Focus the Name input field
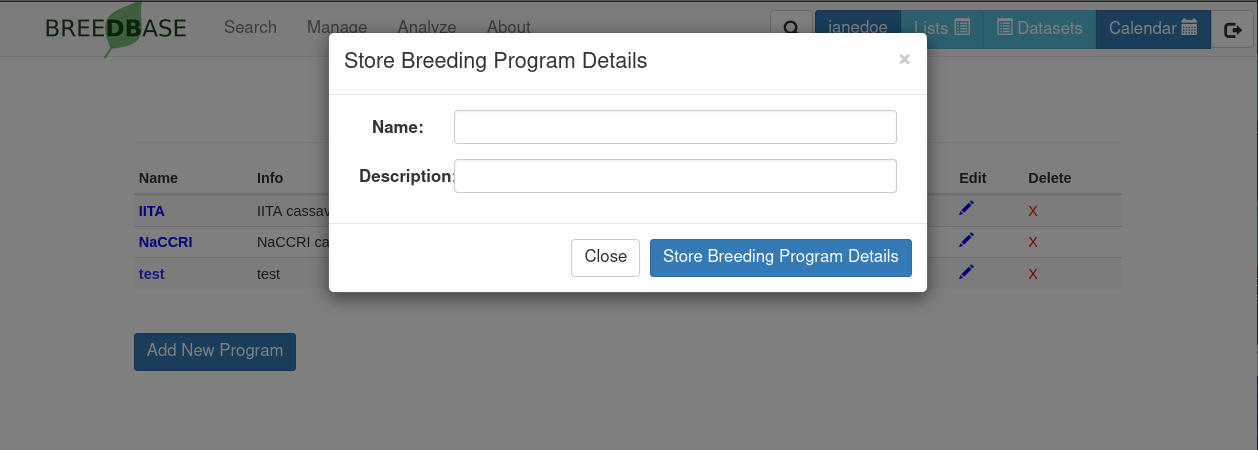The height and width of the screenshot is (450, 1258). coord(675,127)
